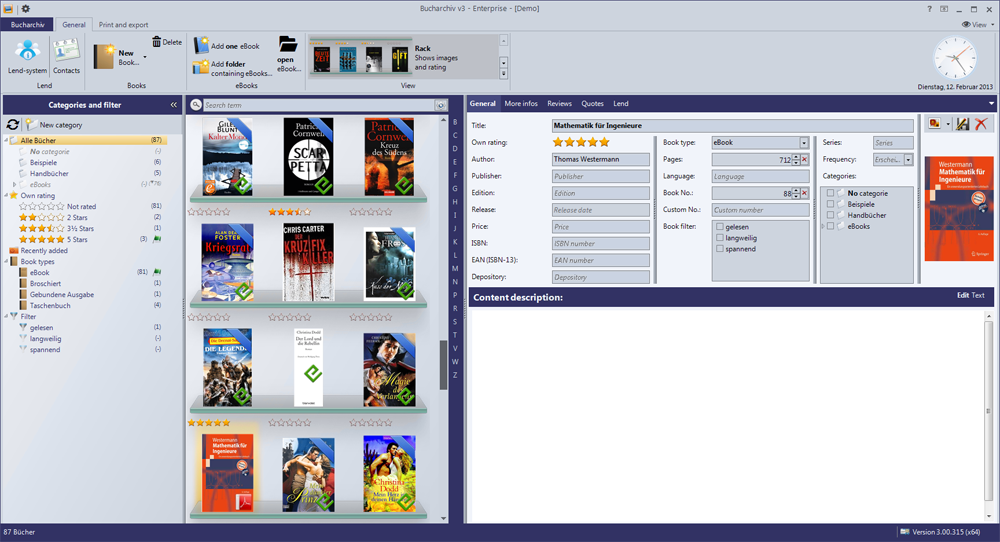Check the langweilig book filter
This screenshot has height=542, width=1000.
[x=720, y=238]
